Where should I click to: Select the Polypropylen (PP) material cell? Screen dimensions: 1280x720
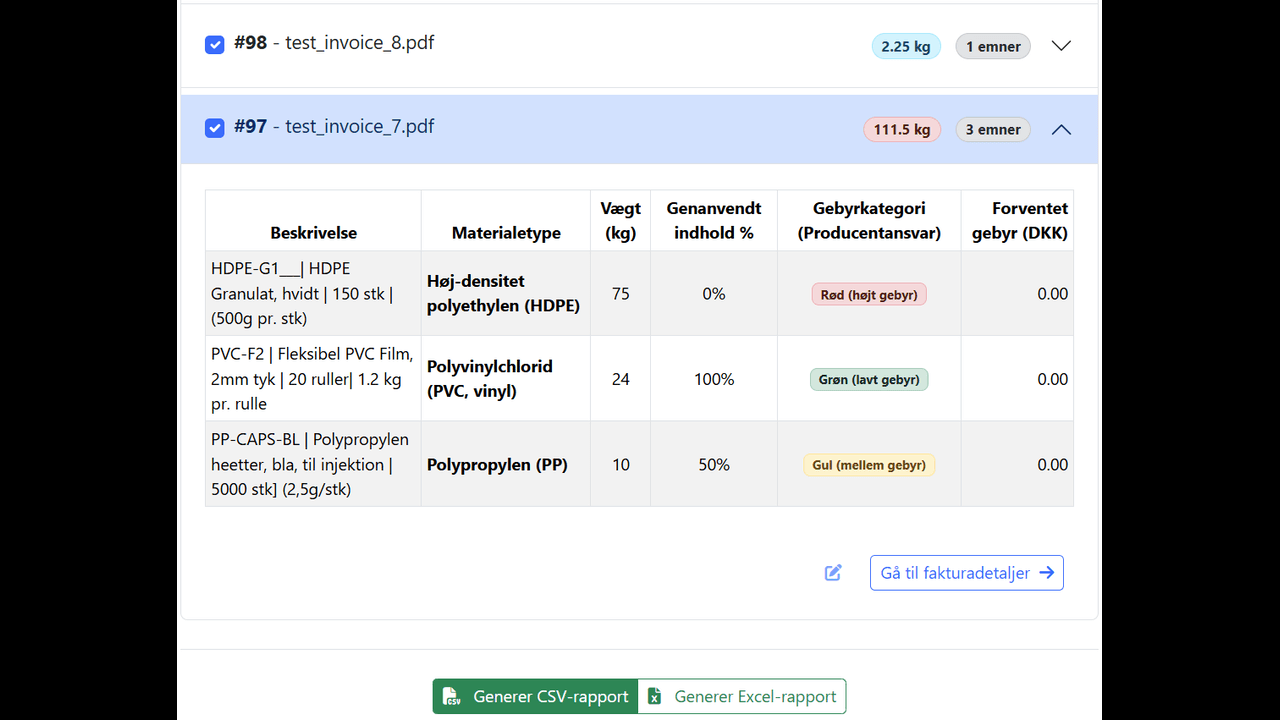click(x=497, y=465)
